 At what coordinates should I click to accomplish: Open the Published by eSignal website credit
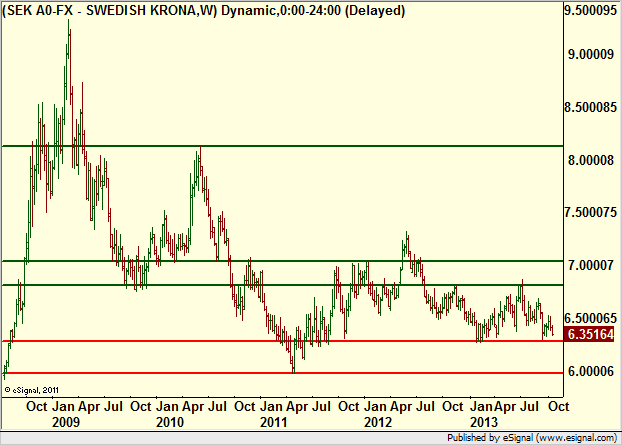532,438
